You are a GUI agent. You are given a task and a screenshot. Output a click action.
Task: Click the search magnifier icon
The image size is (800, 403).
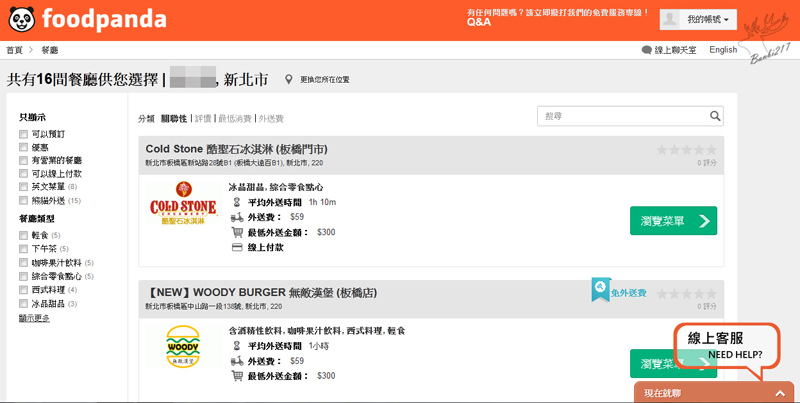pyautogui.click(x=716, y=116)
